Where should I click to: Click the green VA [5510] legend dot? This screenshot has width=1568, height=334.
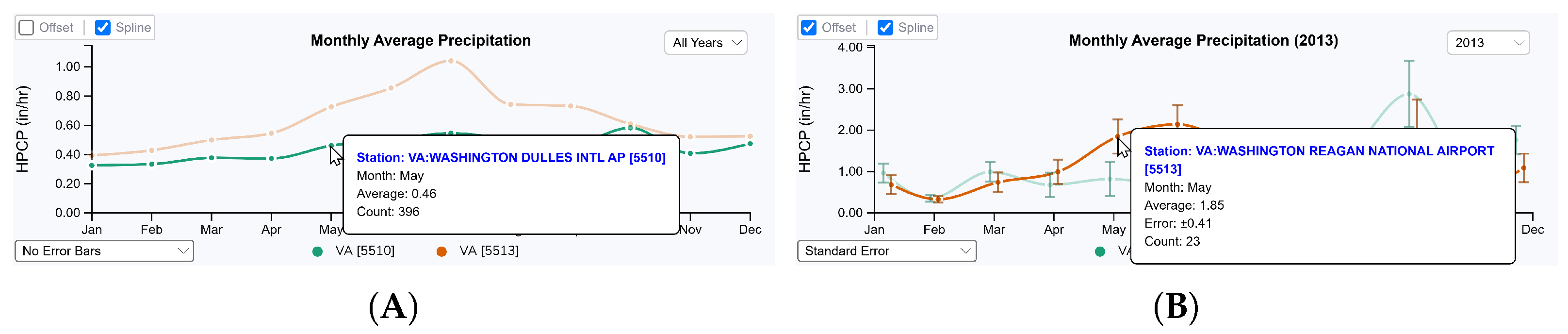pyautogui.click(x=317, y=252)
